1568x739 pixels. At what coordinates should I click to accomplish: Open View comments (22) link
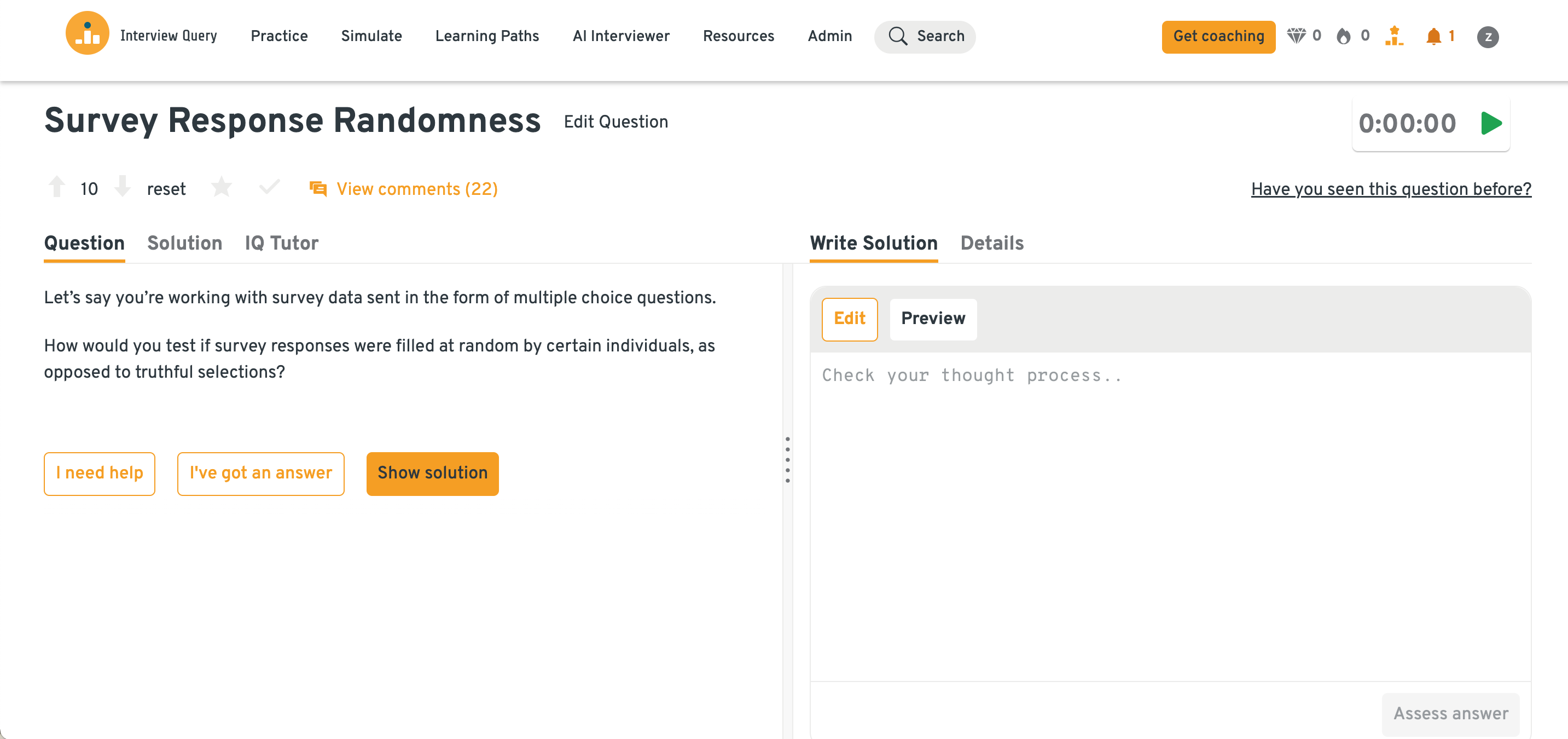416,189
